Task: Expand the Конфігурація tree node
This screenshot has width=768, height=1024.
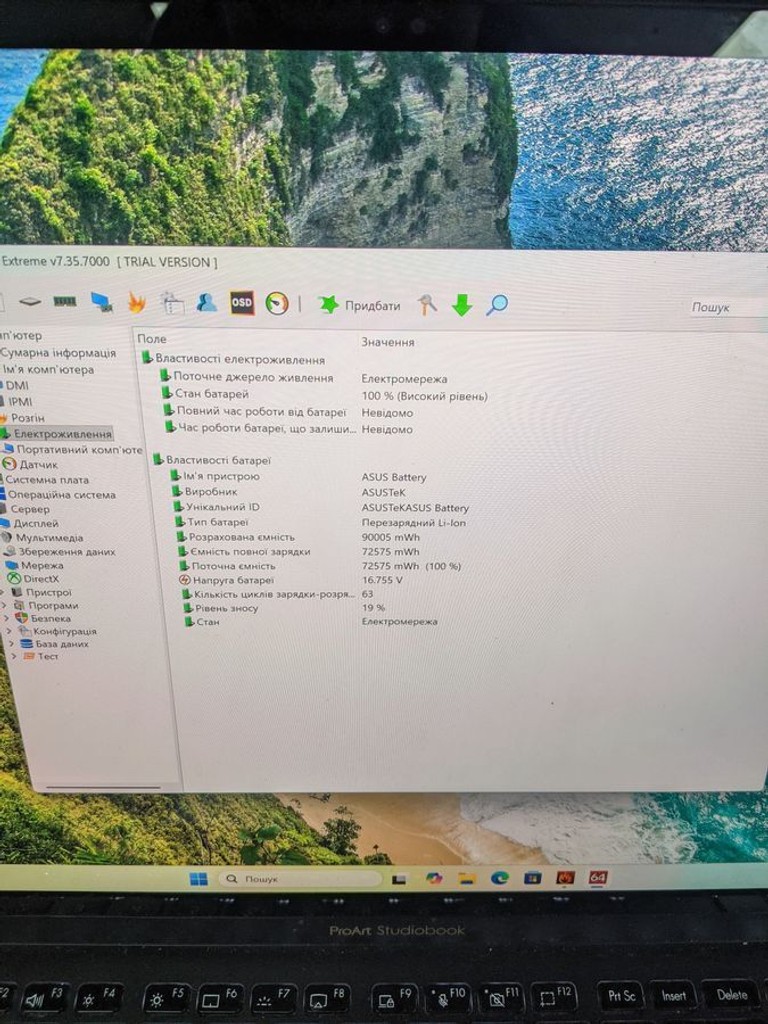Action: (x=9, y=631)
